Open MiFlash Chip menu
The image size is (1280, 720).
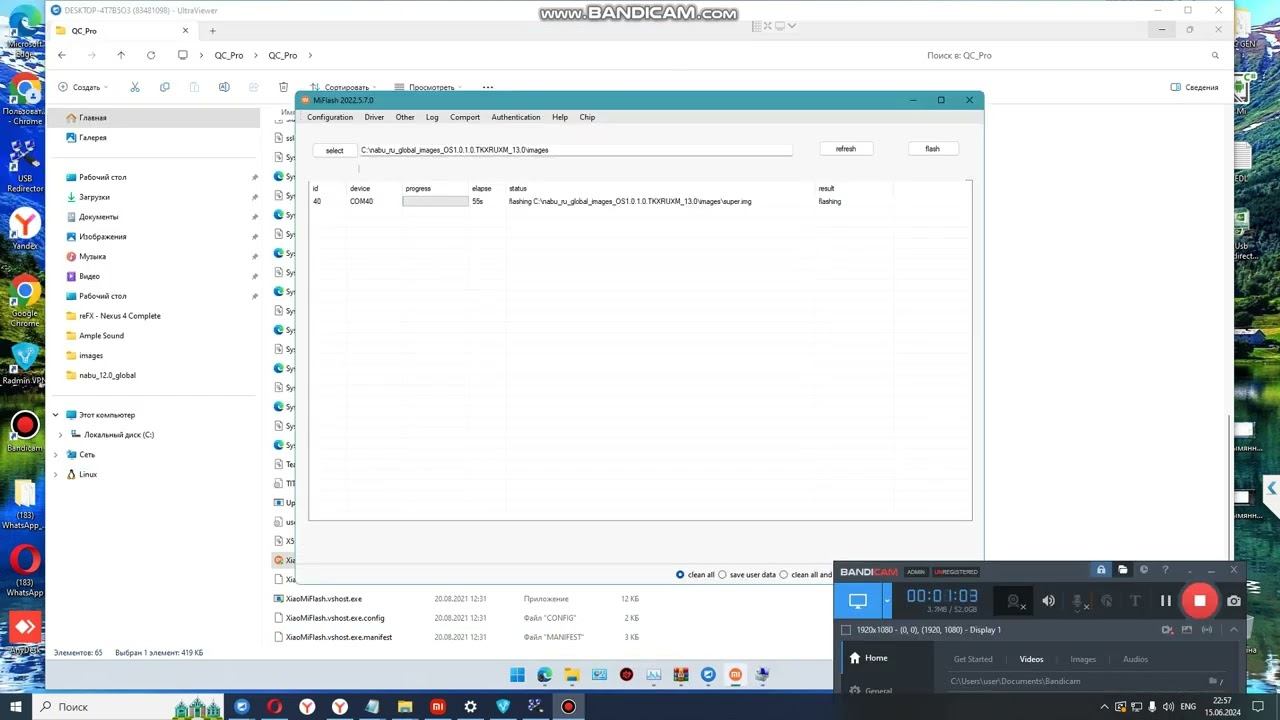click(587, 117)
